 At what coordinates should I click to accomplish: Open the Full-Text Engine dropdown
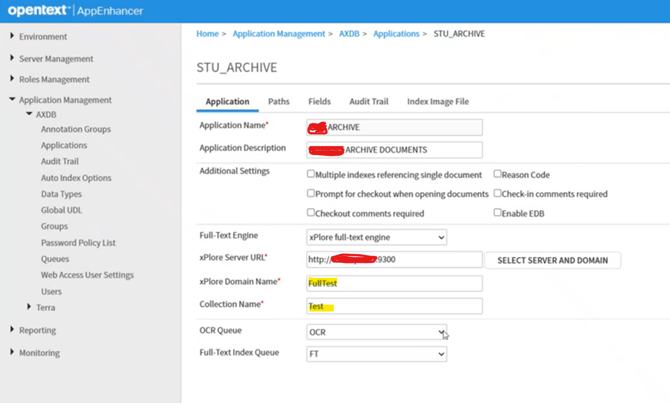pyautogui.click(x=376, y=237)
